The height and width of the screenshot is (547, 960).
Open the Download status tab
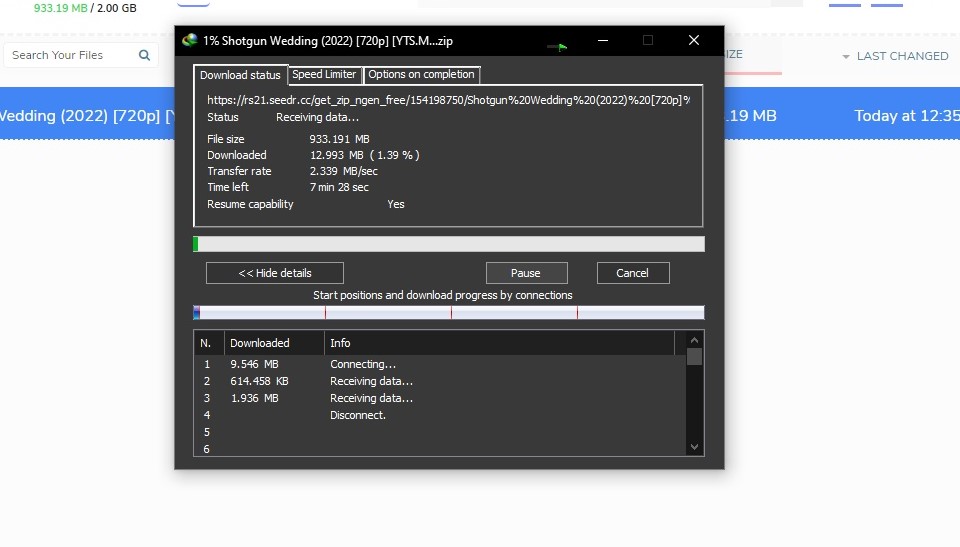point(240,75)
